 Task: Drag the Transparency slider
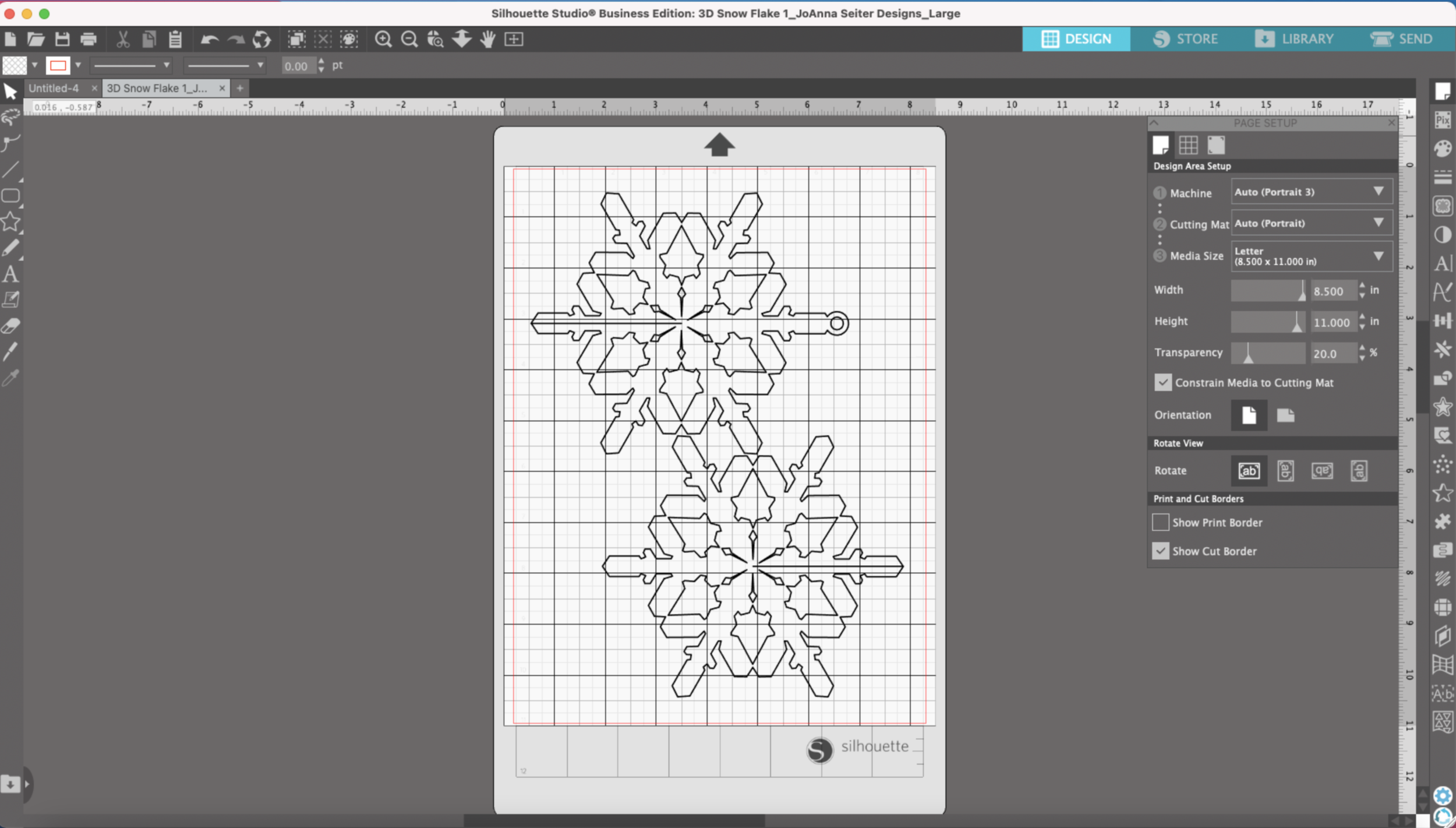(x=1250, y=353)
